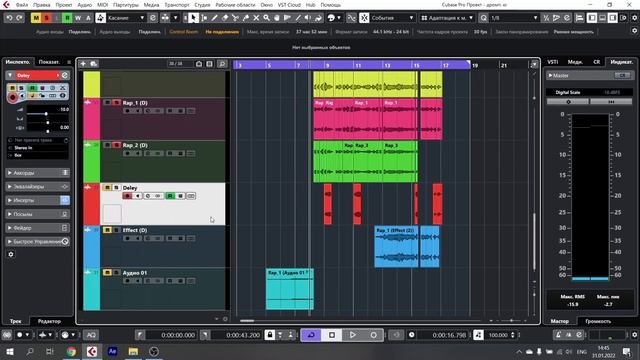Open After Effects from taskbar
The width and height of the screenshot is (640, 360).
pyautogui.click(x=113, y=351)
